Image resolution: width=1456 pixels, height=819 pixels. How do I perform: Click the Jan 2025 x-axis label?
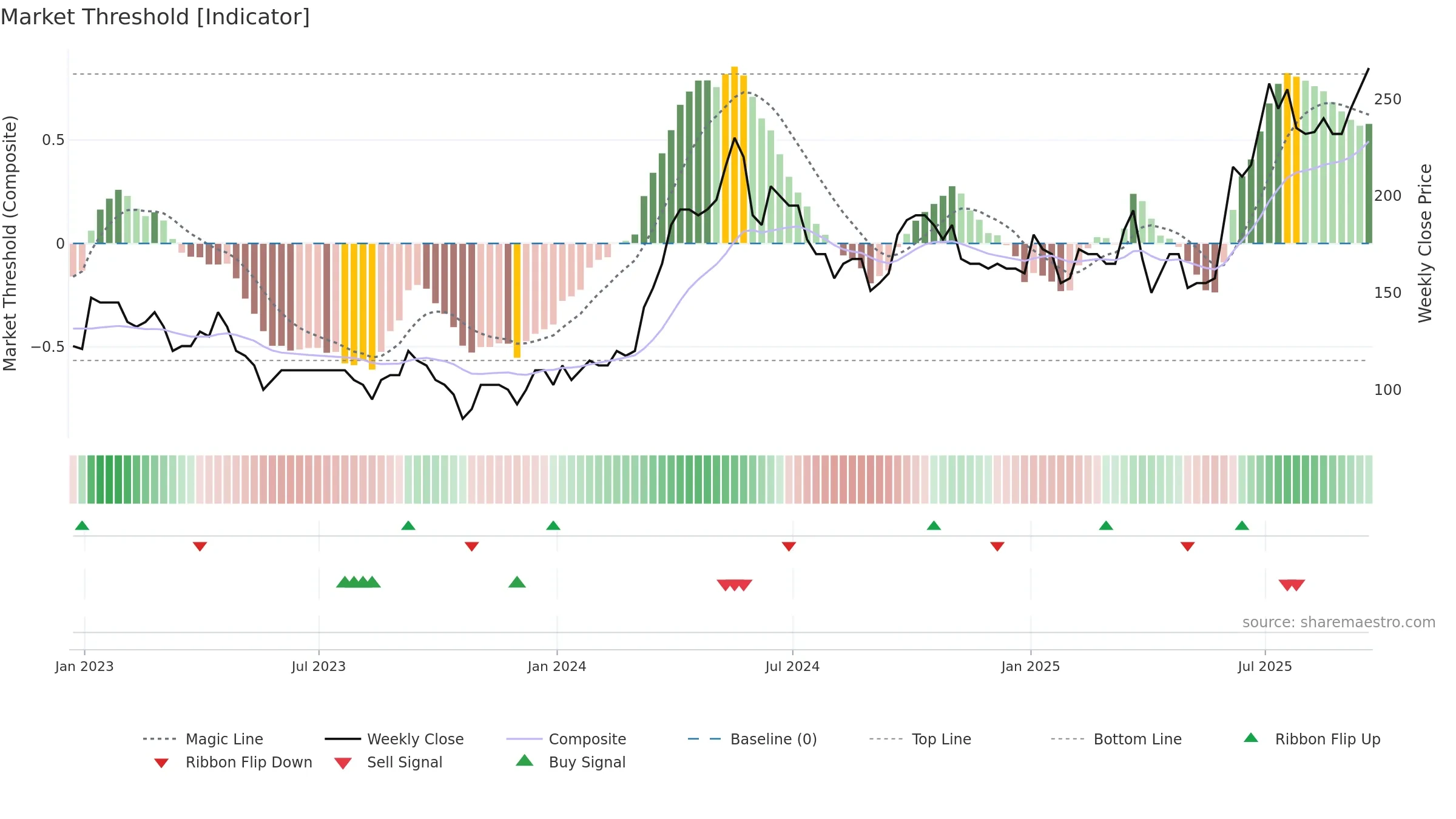point(1031,666)
